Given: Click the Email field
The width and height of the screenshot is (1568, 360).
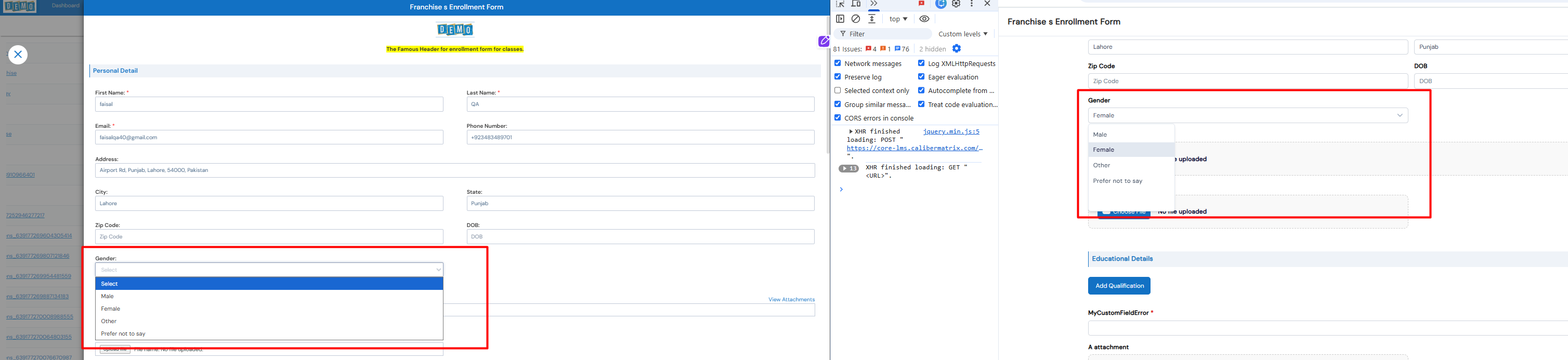Looking at the screenshot, I should 269,138.
